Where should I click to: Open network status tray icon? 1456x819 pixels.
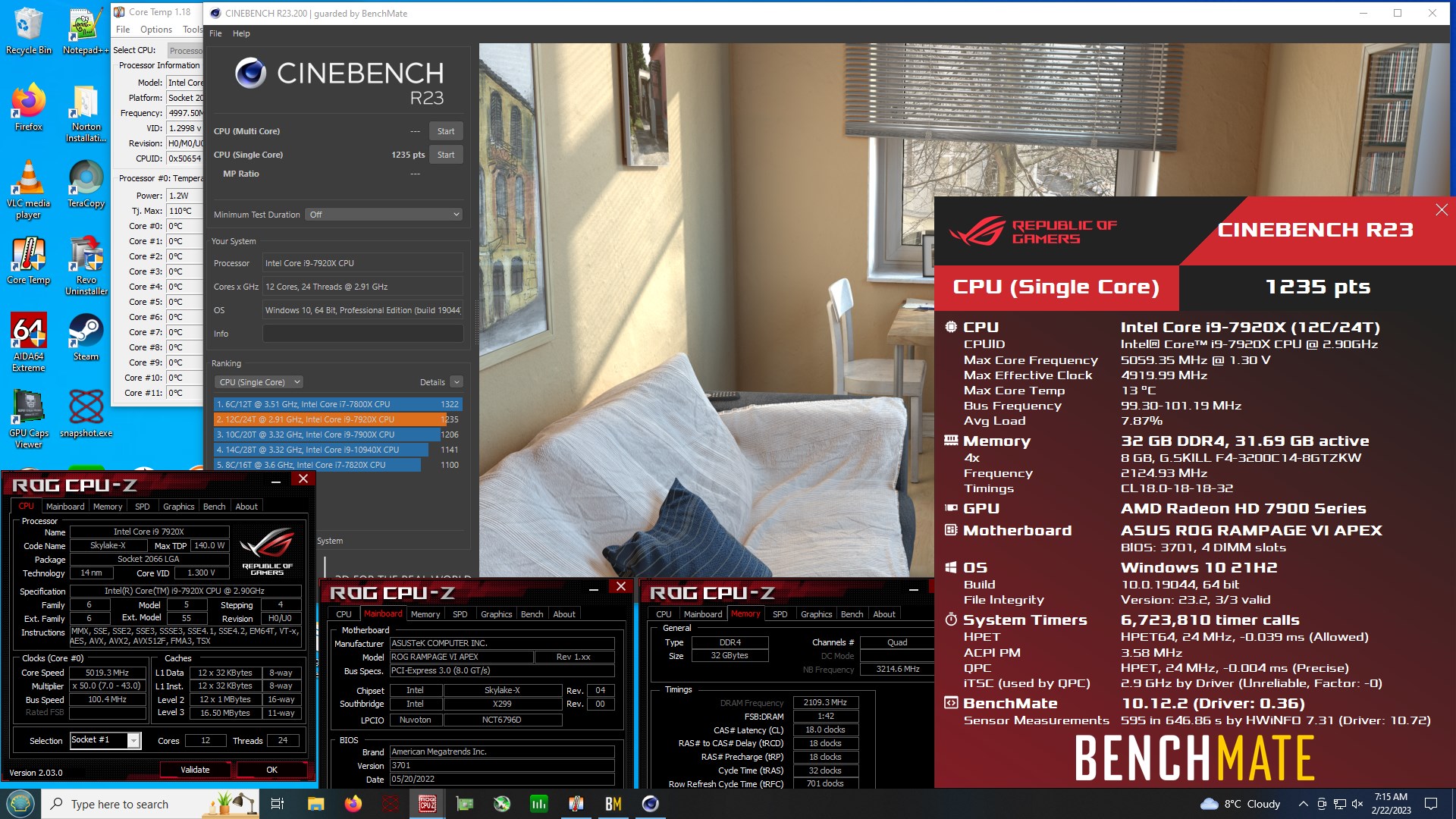pyautogui.click(x=1339, y=804)
